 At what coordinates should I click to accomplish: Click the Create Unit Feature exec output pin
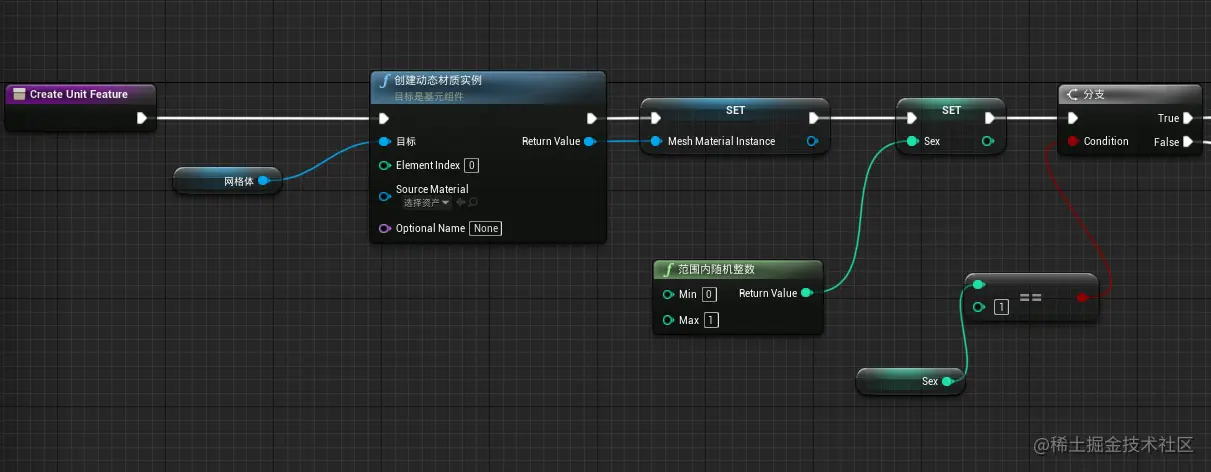142,118
